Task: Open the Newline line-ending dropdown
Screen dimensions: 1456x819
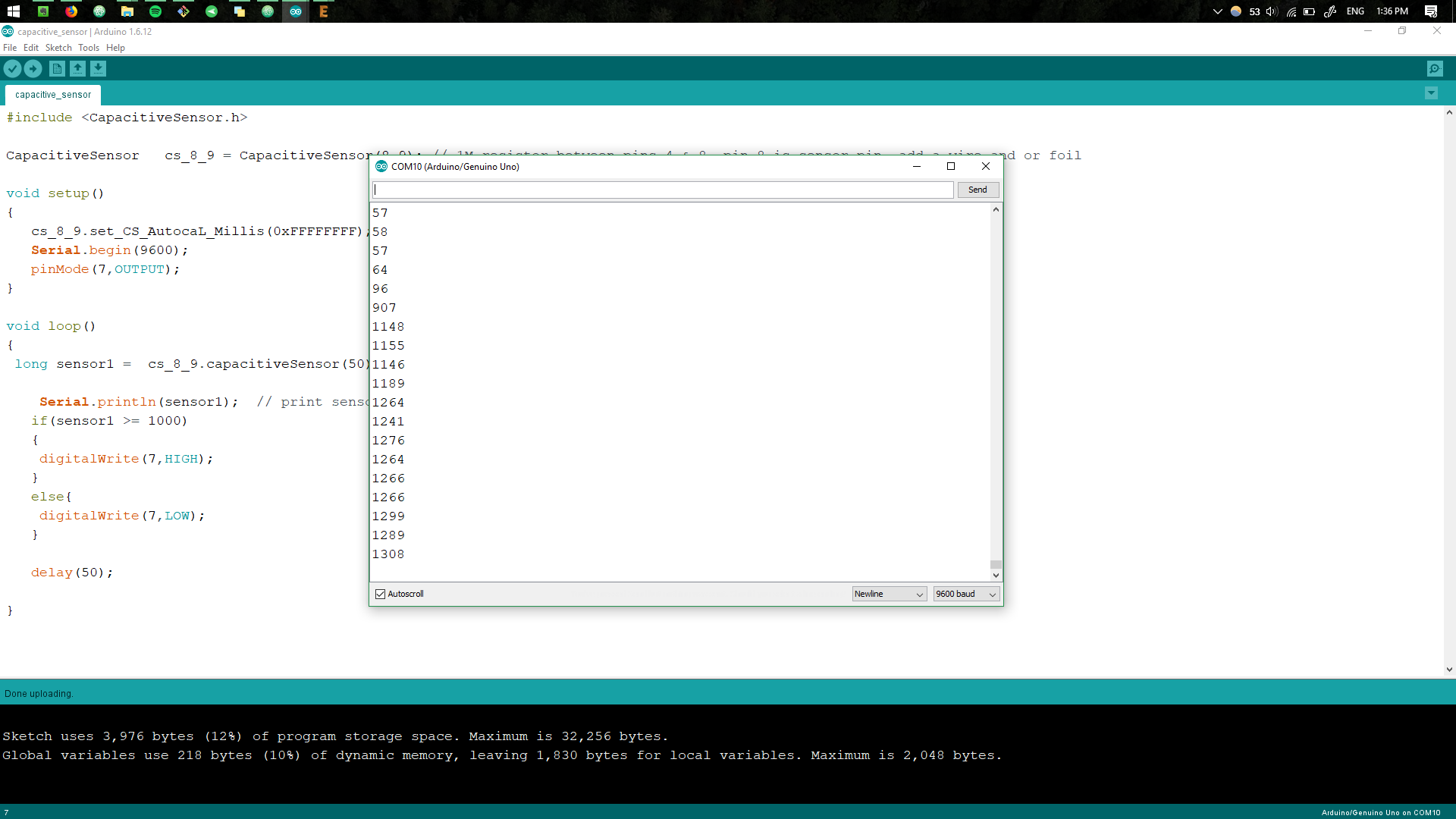Action: 889,595
